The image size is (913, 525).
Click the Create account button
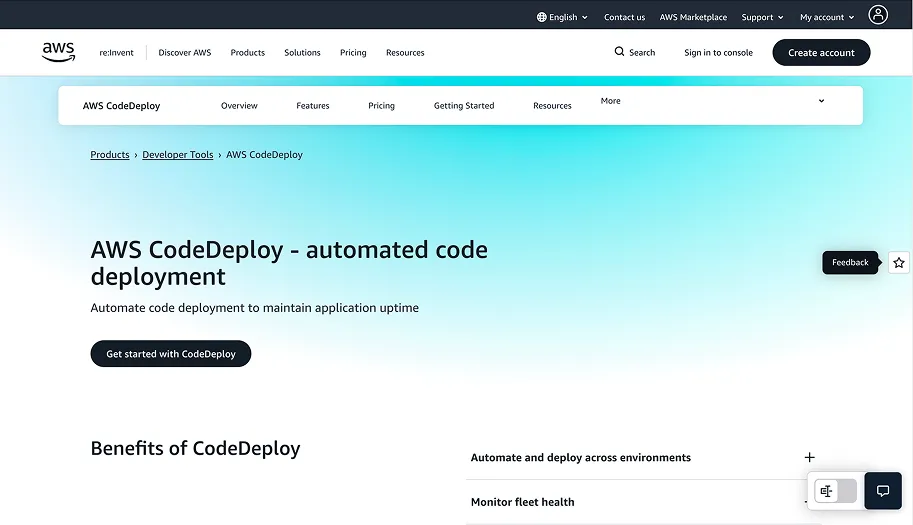click(x=821, y=52)
